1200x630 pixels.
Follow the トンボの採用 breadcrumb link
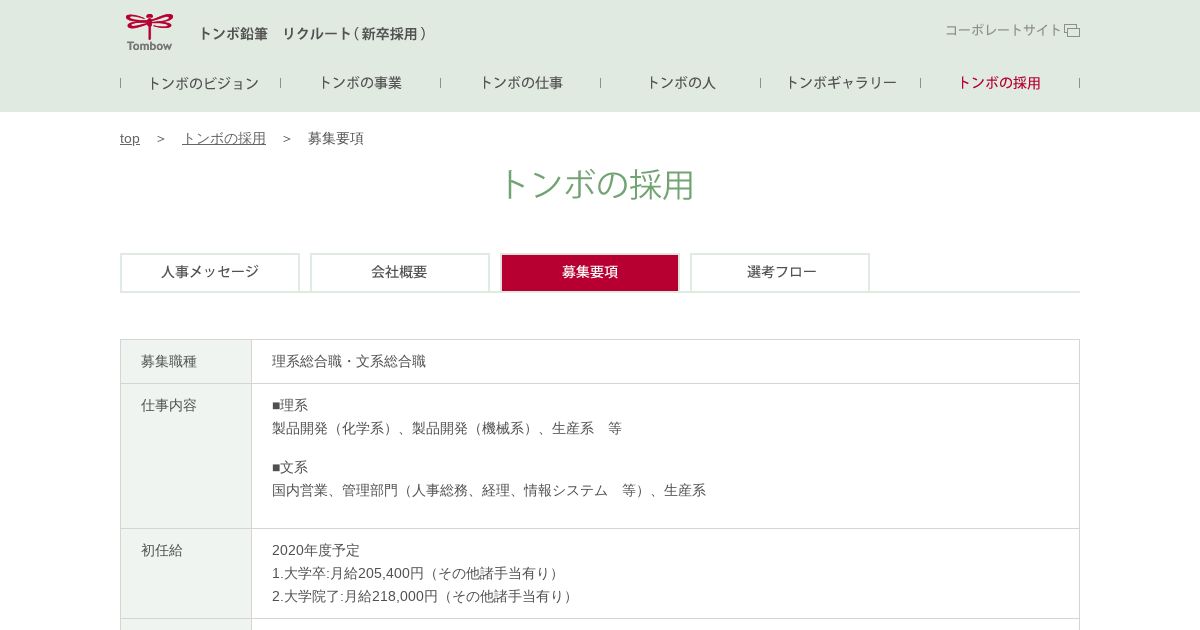tap(224, 139)
